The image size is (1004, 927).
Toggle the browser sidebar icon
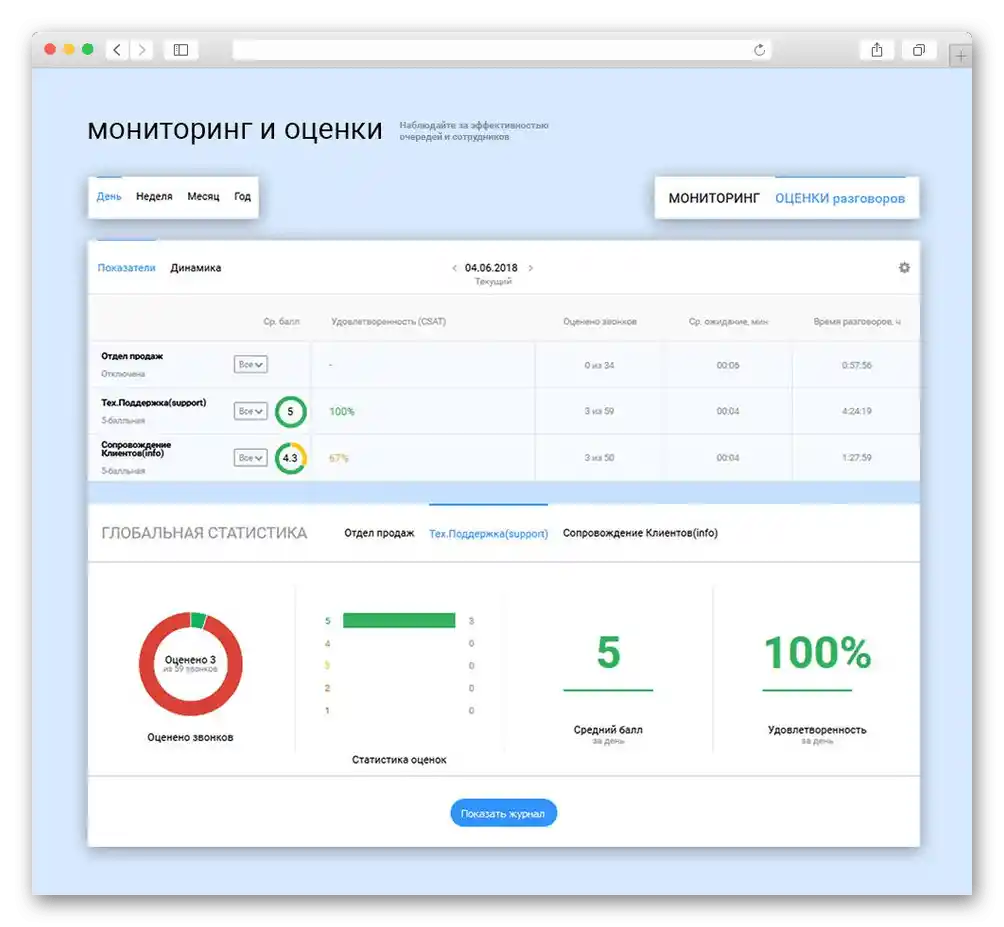[181, 50]
